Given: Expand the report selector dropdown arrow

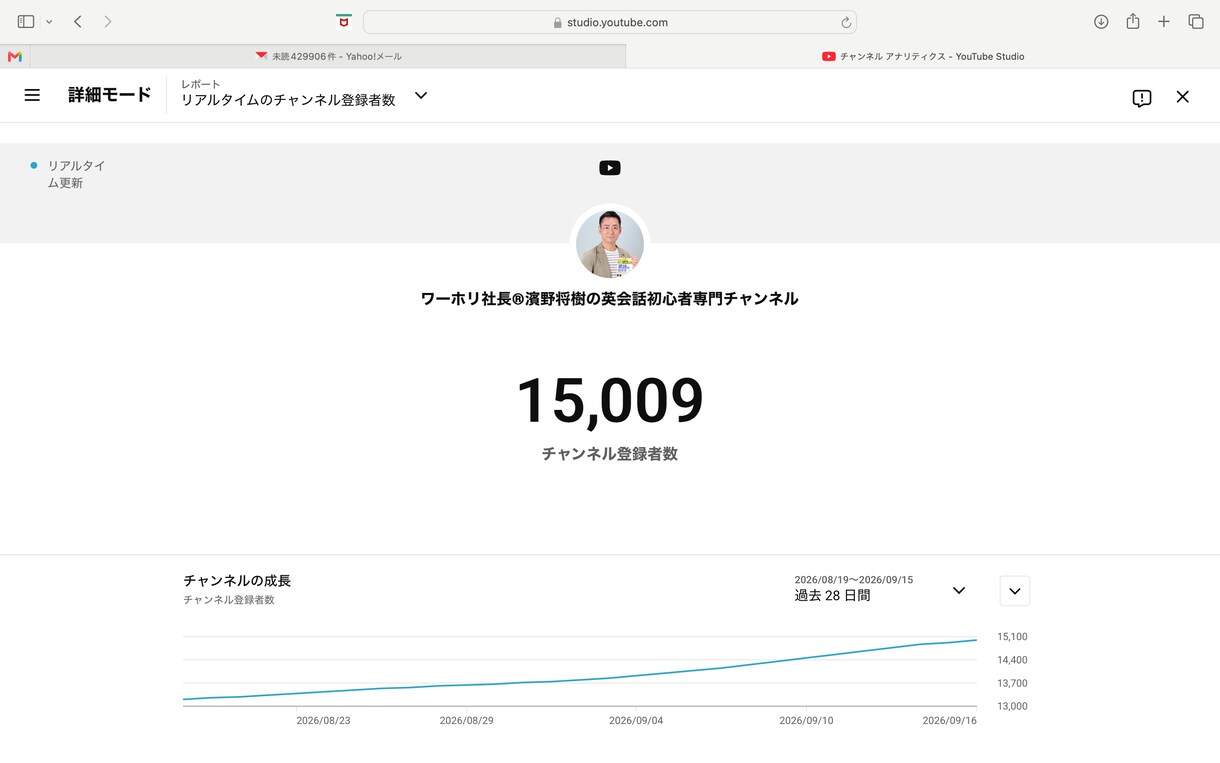Looking at the screenshot, I should [421, 96].
